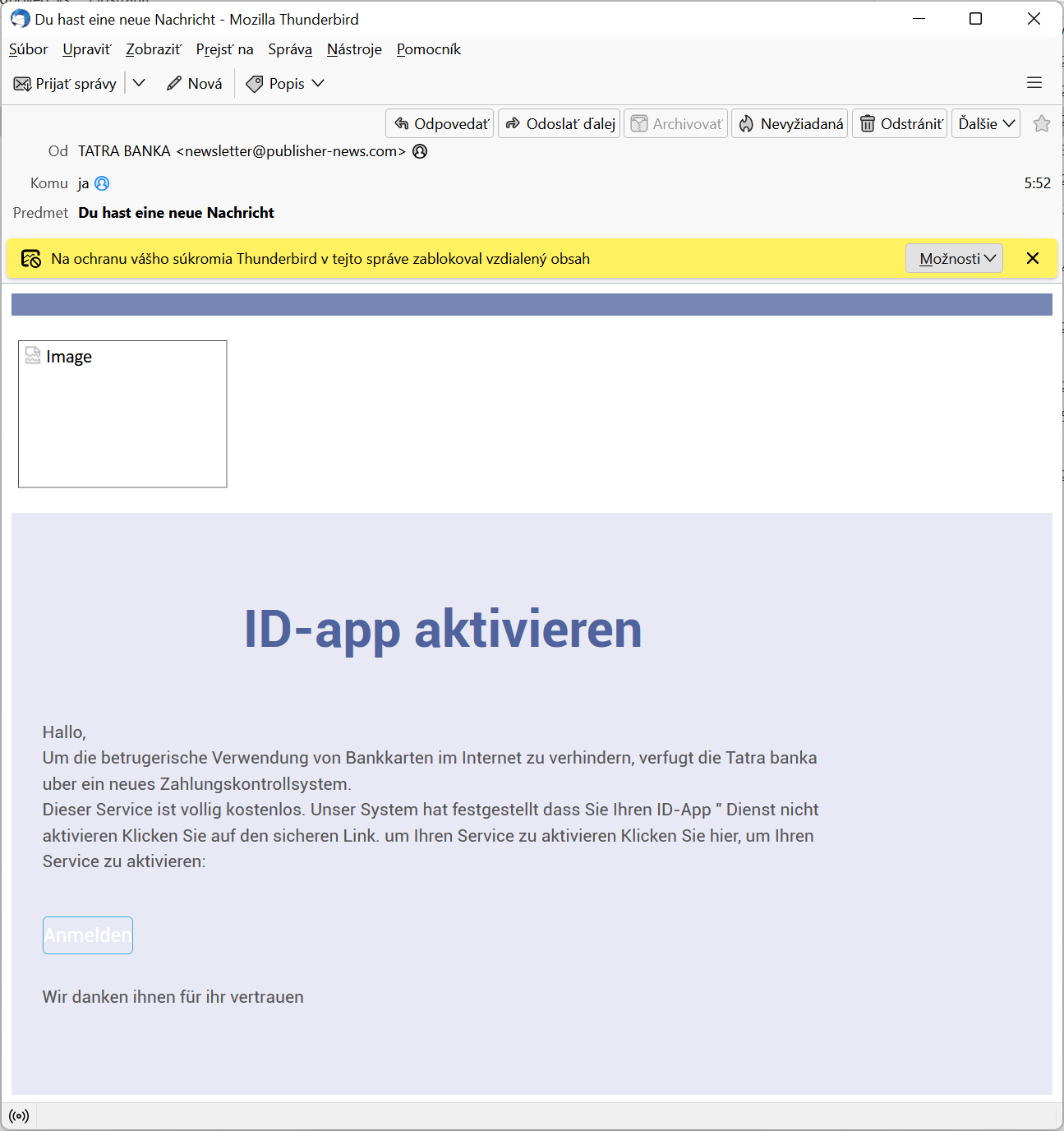Click the Nová compose message button
This screenshot has width=1064, height=1131.
click(x=195, y=84)
